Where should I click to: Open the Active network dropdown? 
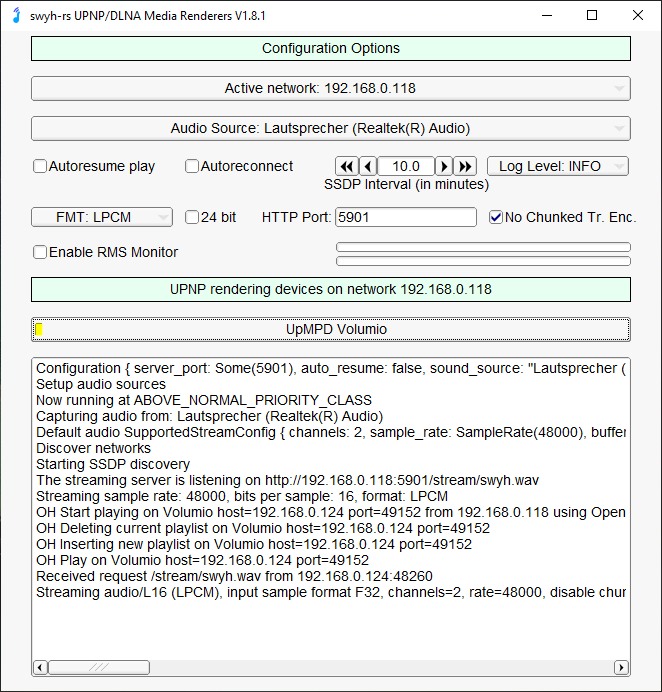pos(330,89)
